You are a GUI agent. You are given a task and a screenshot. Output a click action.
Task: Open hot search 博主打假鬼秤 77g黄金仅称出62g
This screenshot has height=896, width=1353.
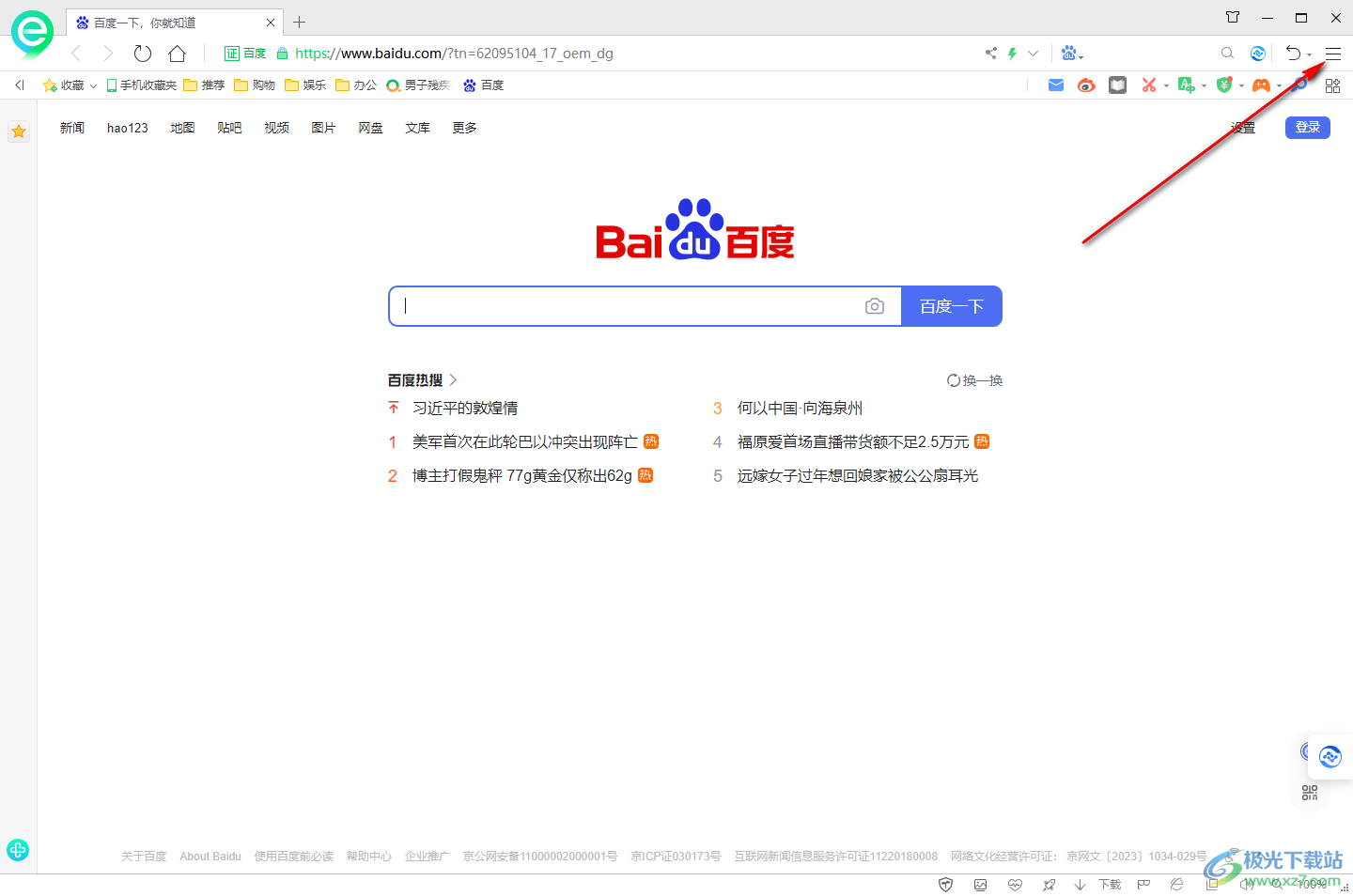point(522,475)
